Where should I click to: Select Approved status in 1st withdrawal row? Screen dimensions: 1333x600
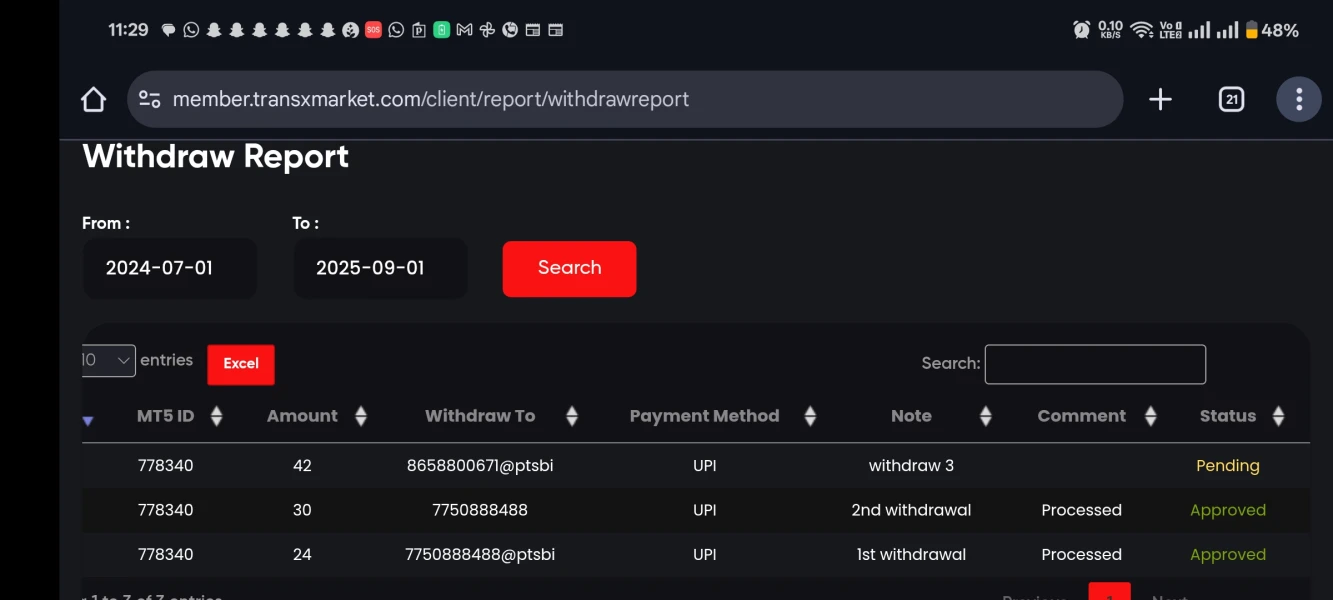click(1228, 554)
